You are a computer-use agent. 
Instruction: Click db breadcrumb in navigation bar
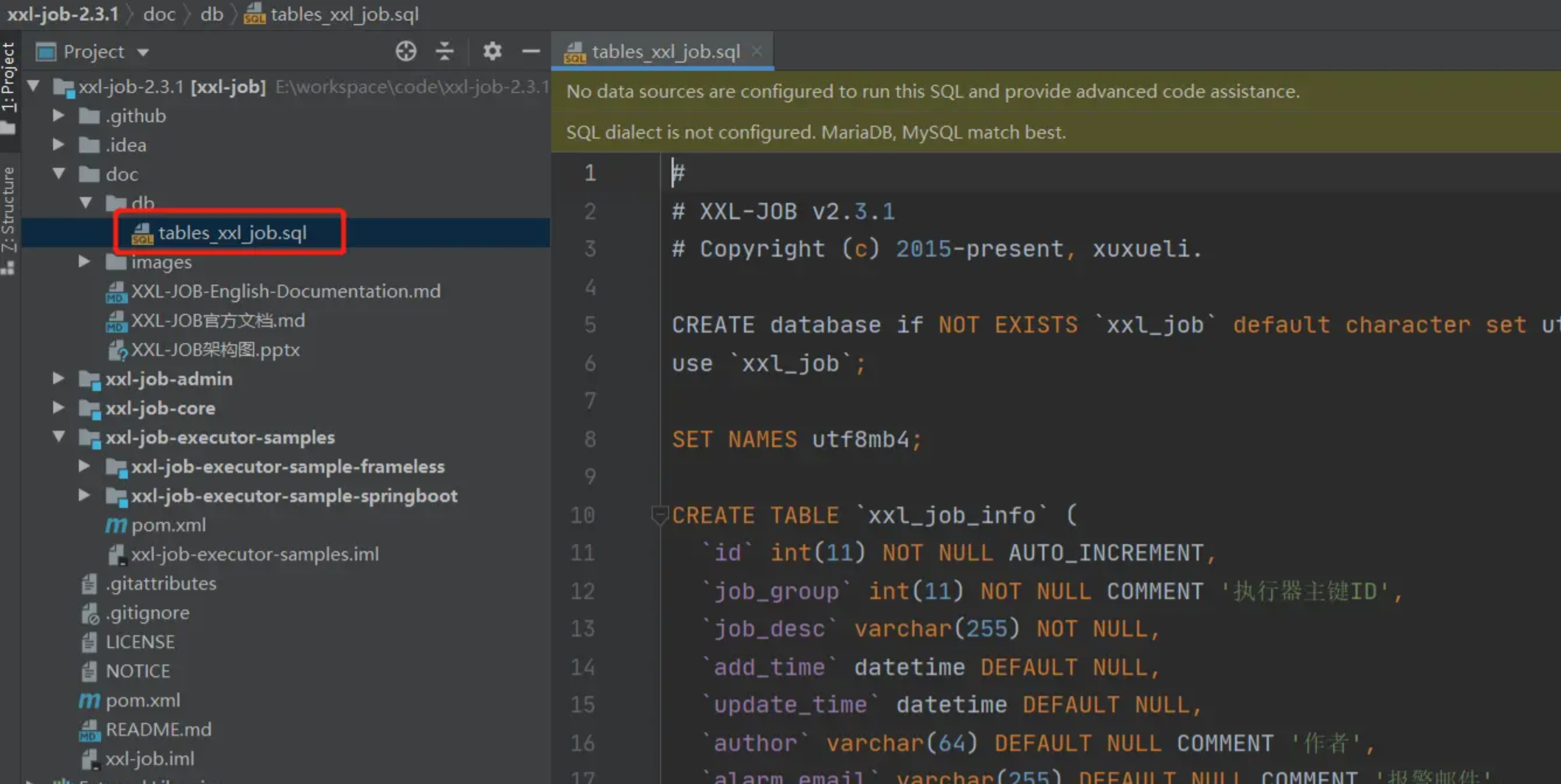click(212, 14)
